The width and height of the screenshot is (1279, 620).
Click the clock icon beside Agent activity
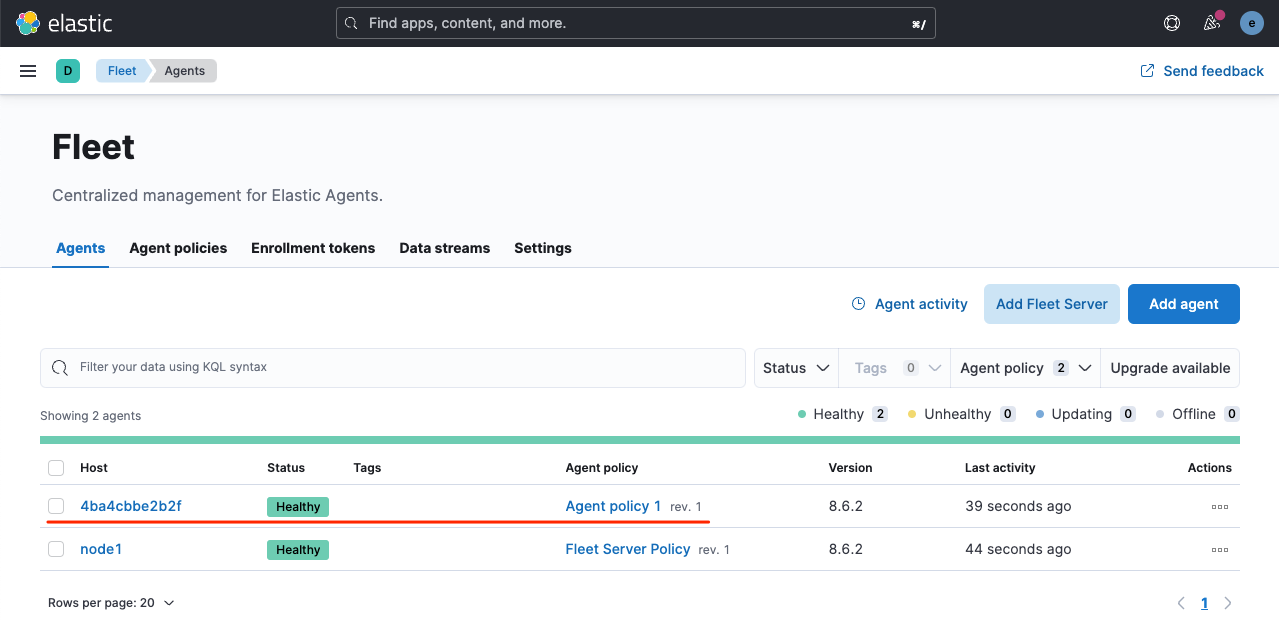pos(858,304)
